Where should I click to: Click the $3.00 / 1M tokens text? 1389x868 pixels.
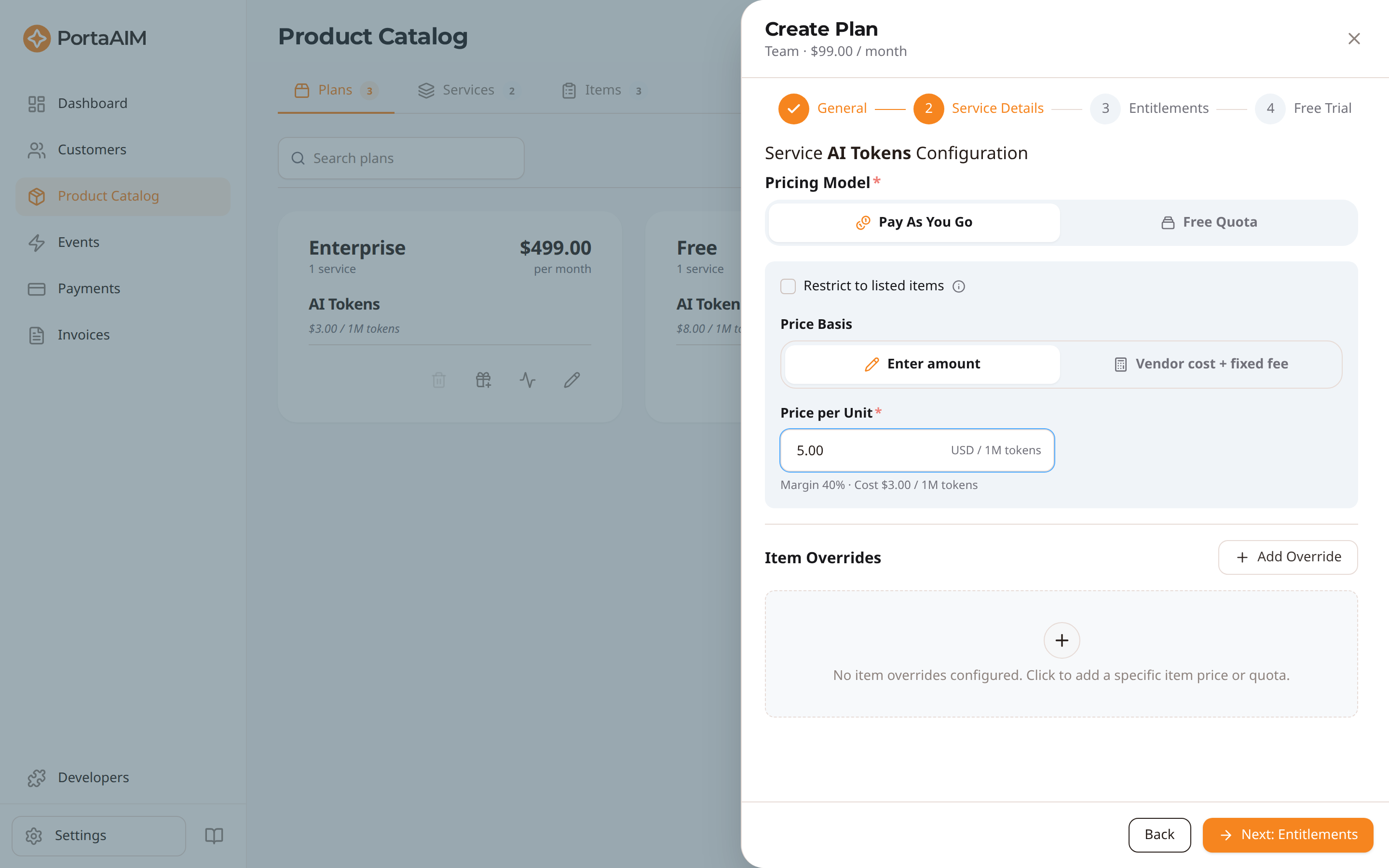coord(354,329)
